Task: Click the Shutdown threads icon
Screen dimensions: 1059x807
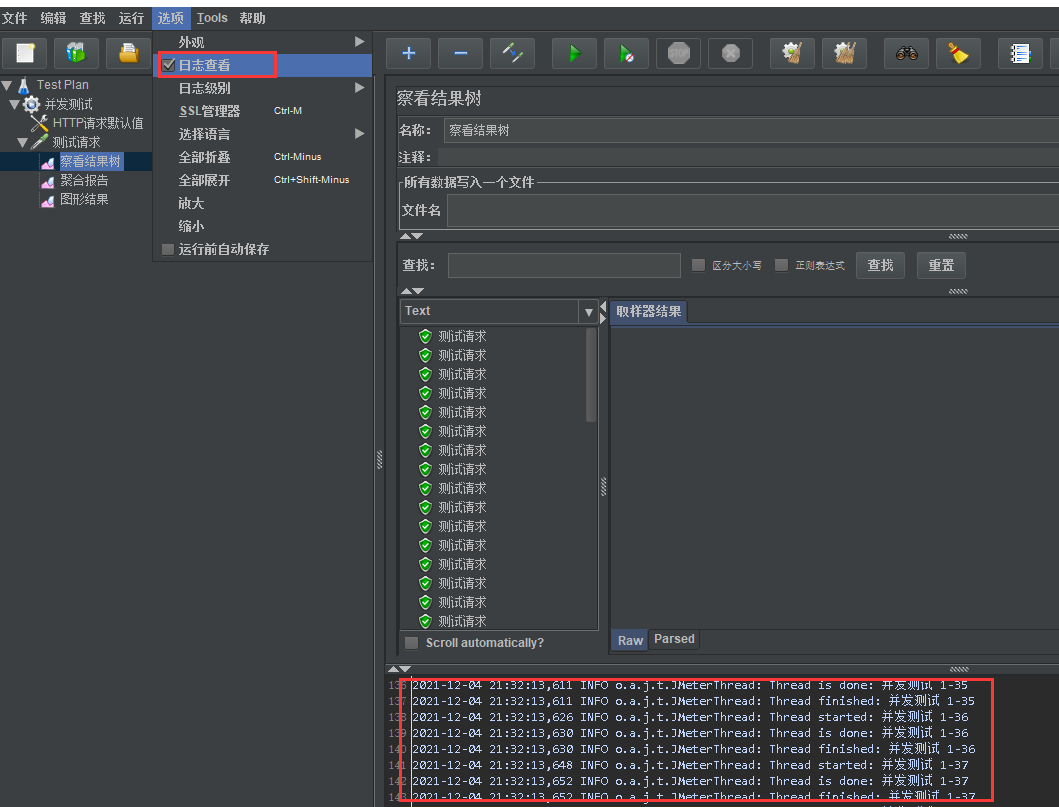Action: coord(731,53)
